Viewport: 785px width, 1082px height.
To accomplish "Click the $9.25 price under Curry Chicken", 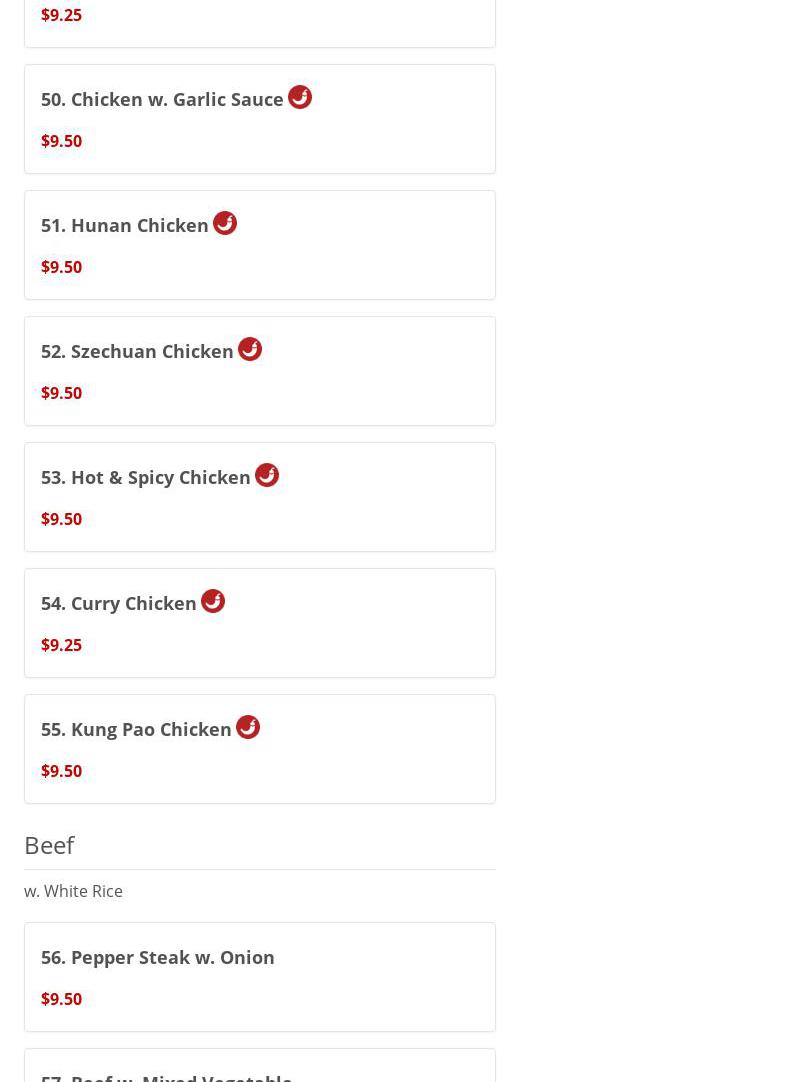I will (61, 645).
